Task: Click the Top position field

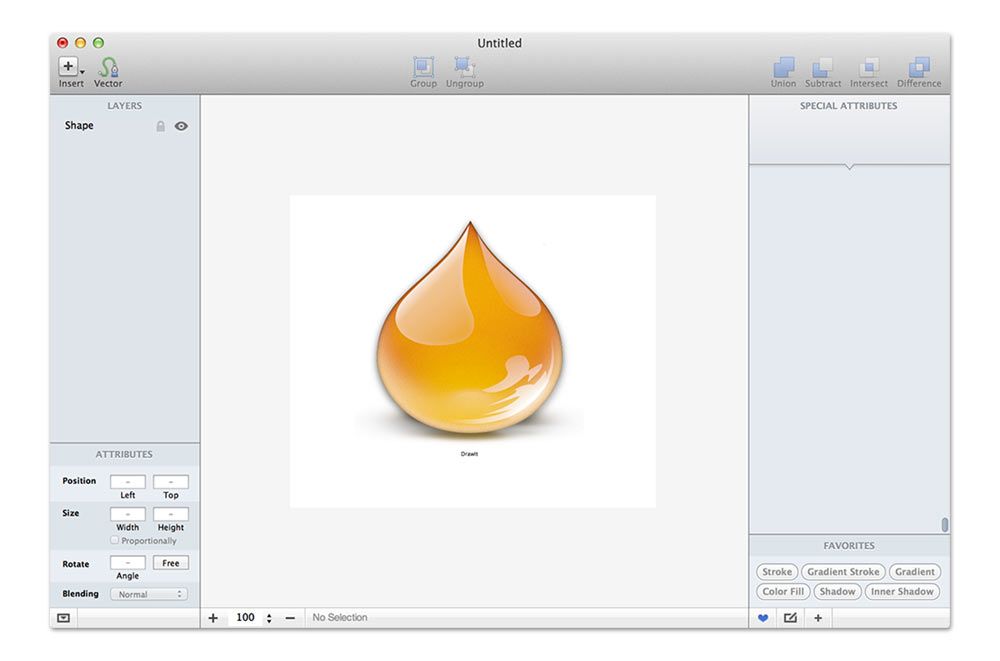Action: coord(171,482)
